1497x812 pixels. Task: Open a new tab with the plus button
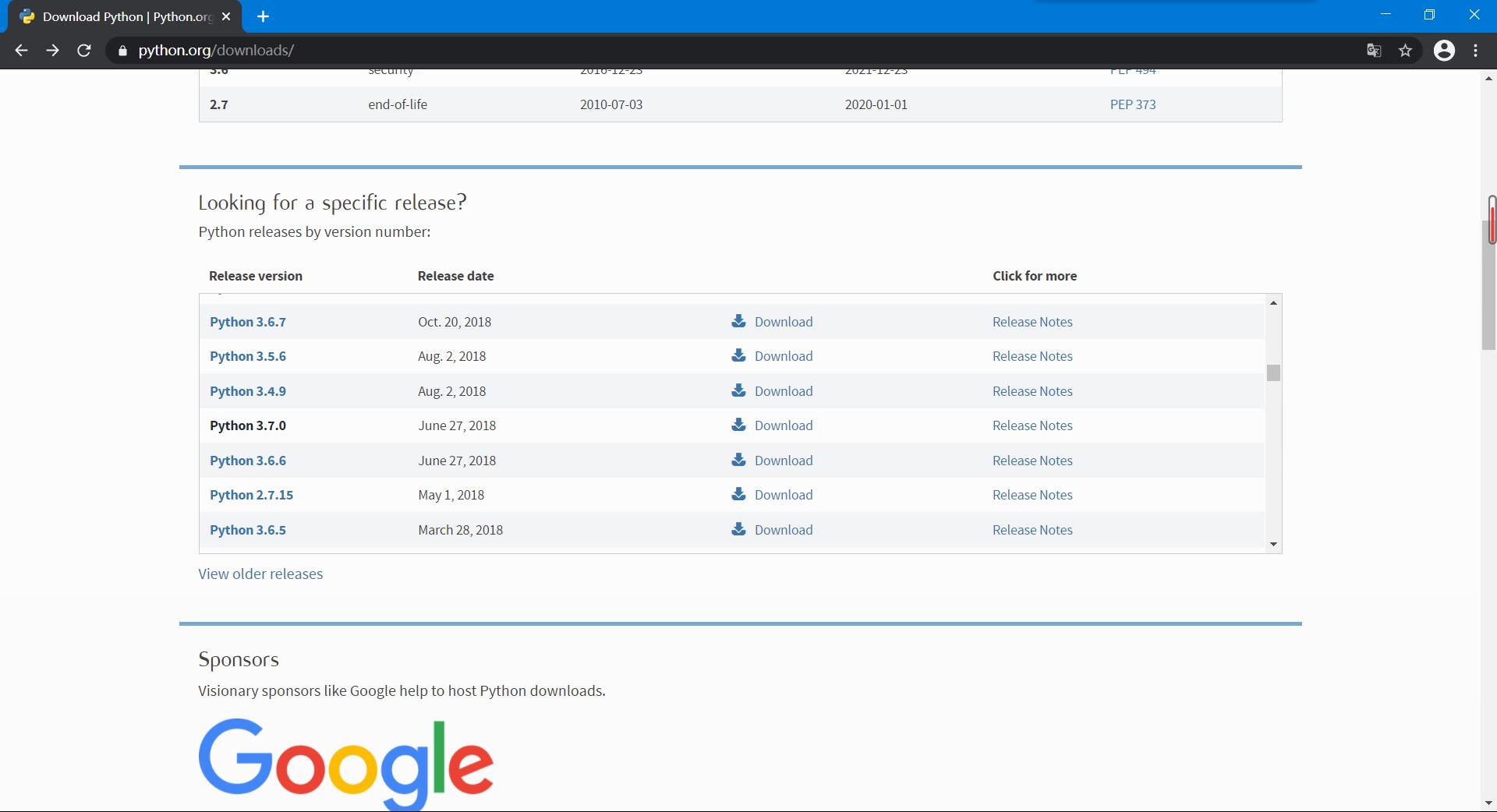(263, 16)
